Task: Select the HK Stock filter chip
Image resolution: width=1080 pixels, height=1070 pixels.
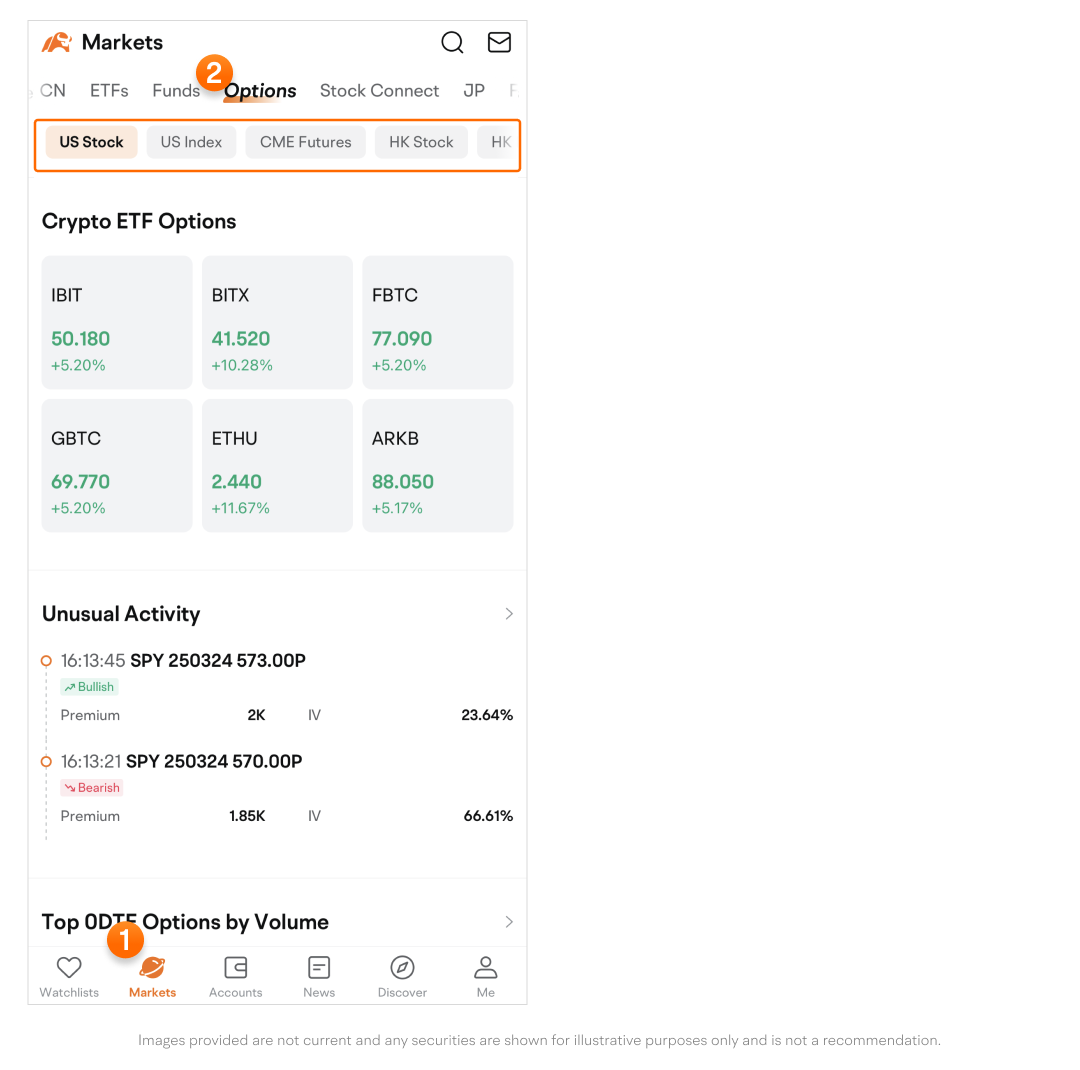Action: 421,142
